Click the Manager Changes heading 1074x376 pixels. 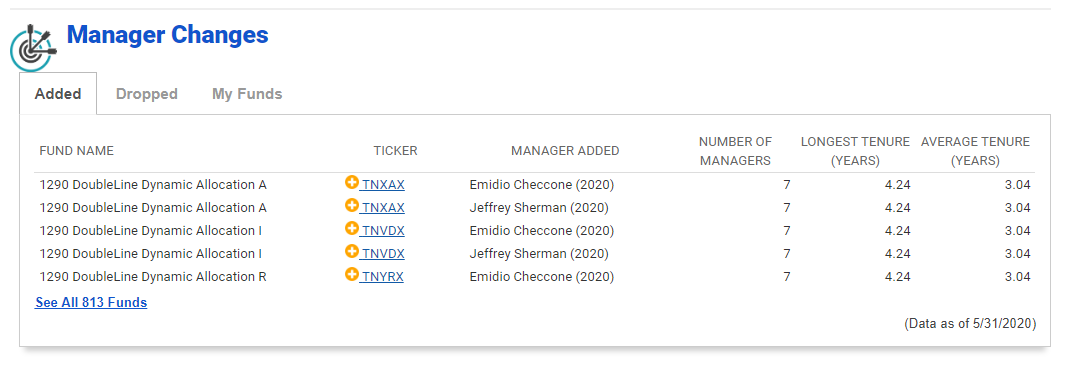(168, 34)
